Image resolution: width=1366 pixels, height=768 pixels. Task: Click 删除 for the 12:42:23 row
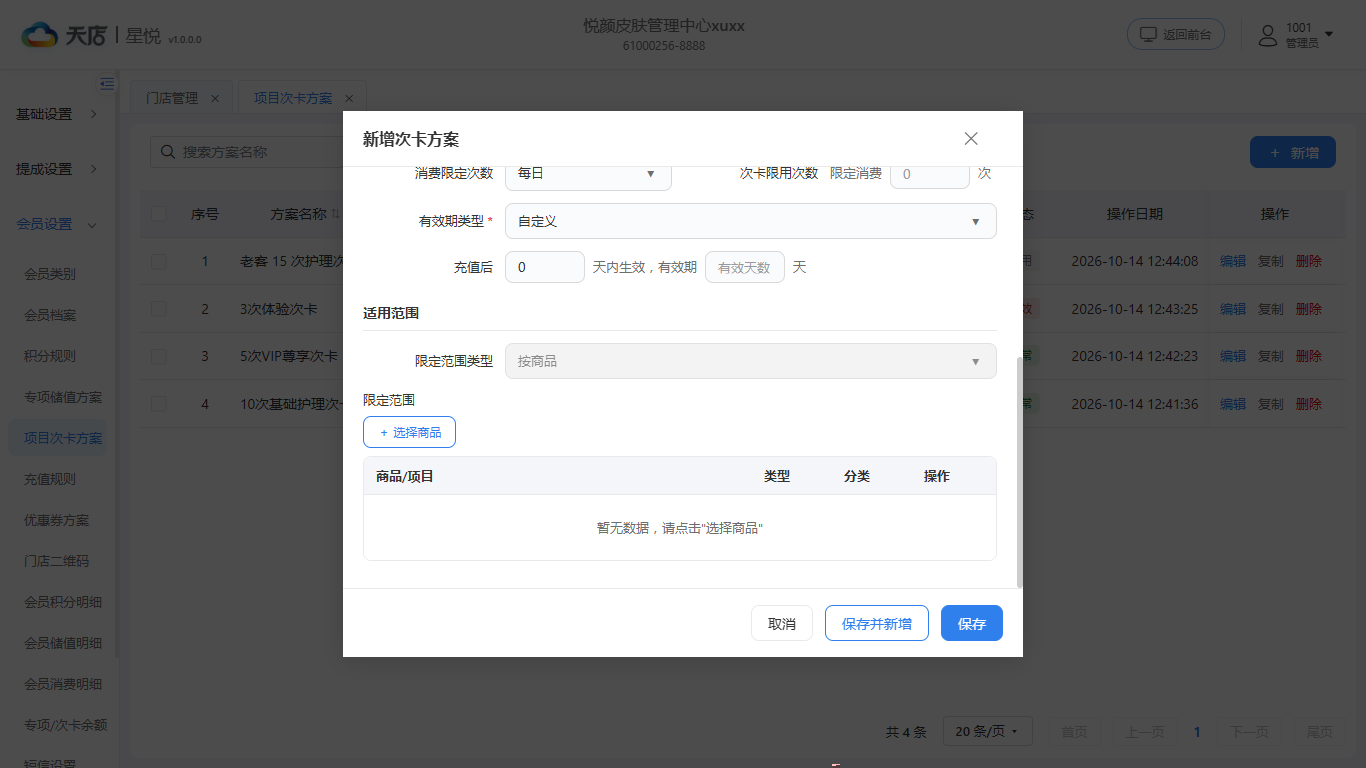1309,356
